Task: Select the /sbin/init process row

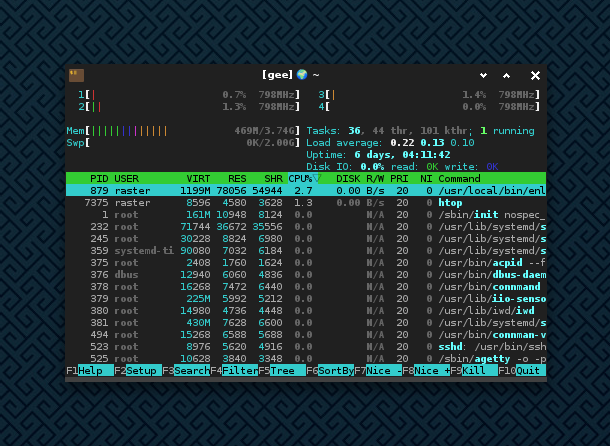Action: pyautogui.click(x=306, y=215)
